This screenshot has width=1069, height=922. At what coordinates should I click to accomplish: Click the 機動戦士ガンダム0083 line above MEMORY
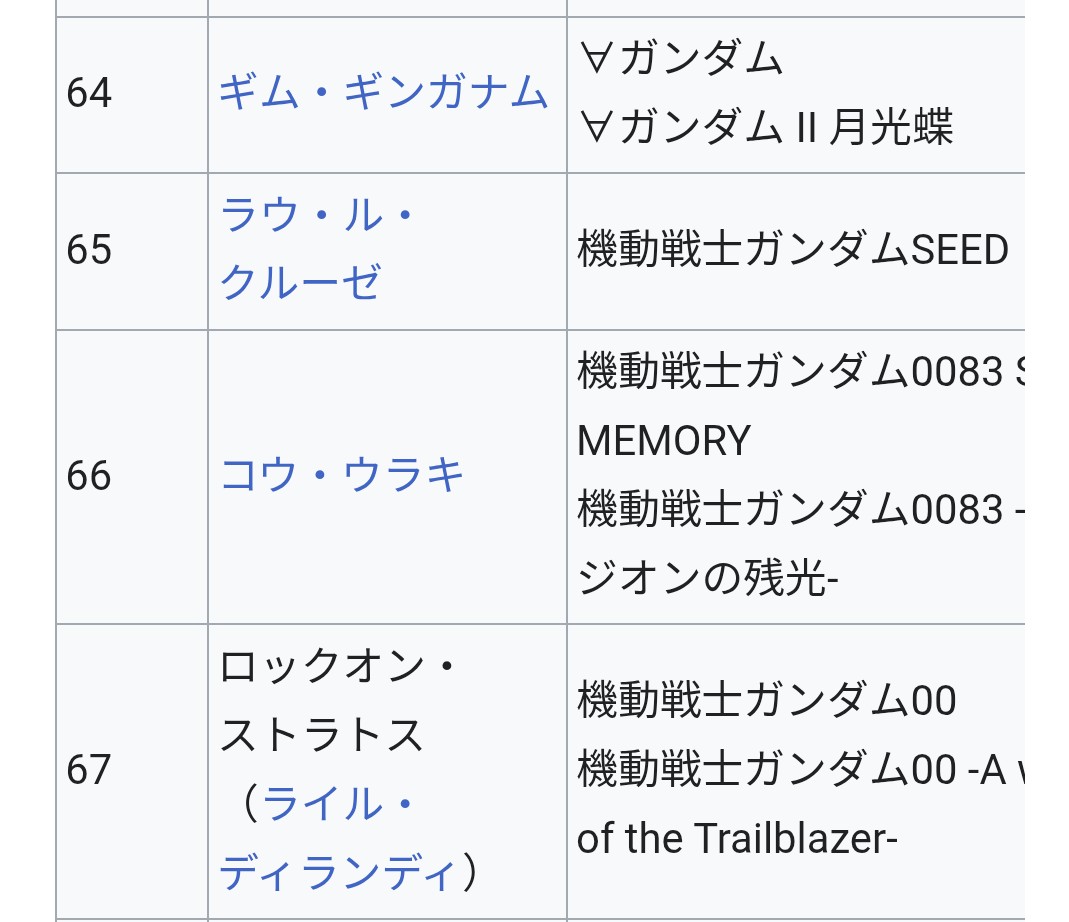pos(790,373)
